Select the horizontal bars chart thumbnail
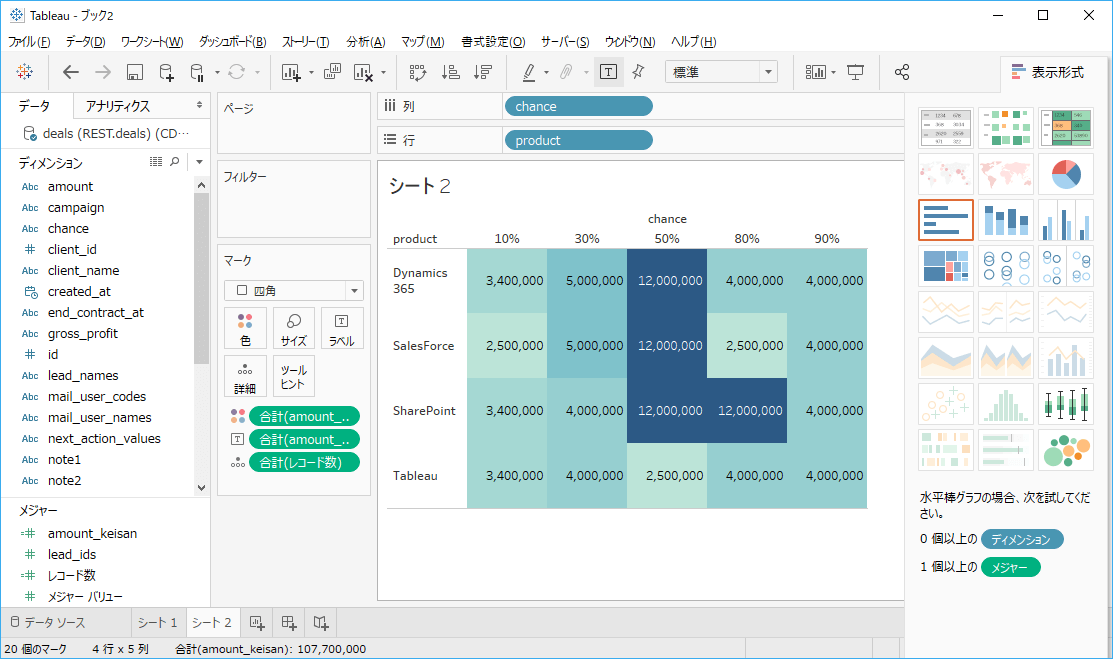This screenshot has width=1113, height=659. [945, 220]
